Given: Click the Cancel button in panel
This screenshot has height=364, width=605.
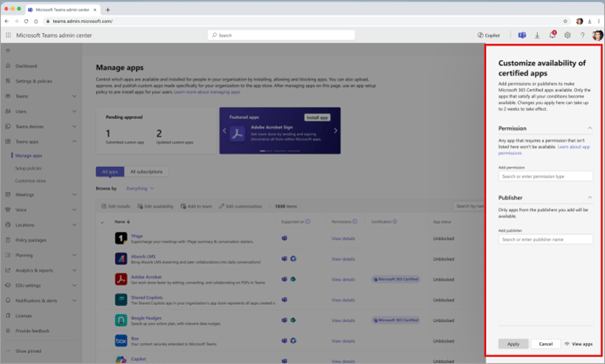Looking at the screenshot, I should [x=546, y=344].
